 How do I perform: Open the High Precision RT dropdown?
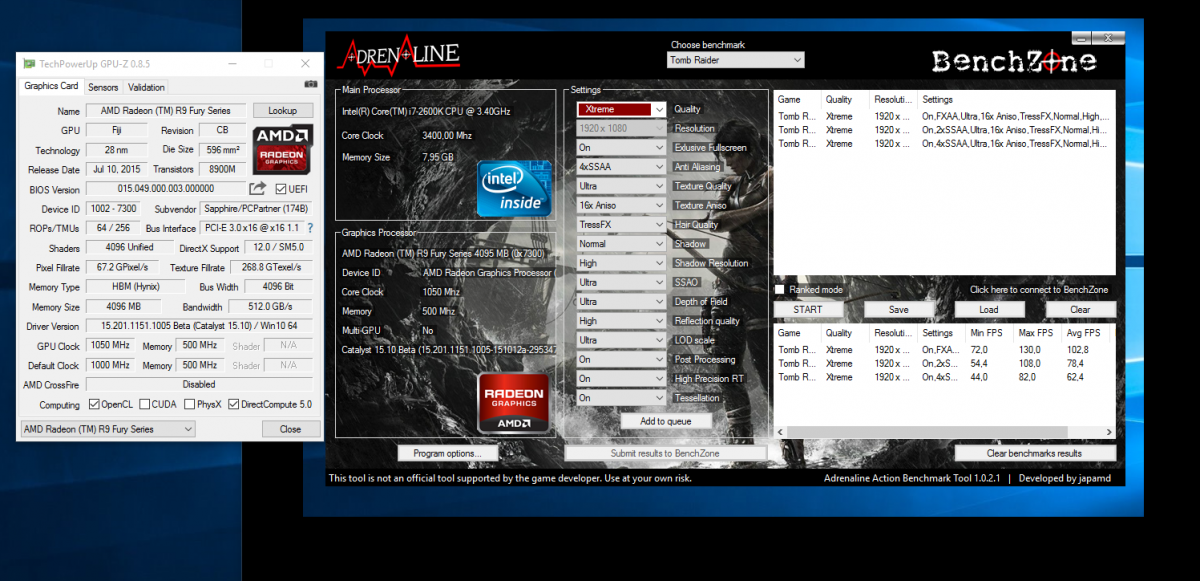point(621,379)
